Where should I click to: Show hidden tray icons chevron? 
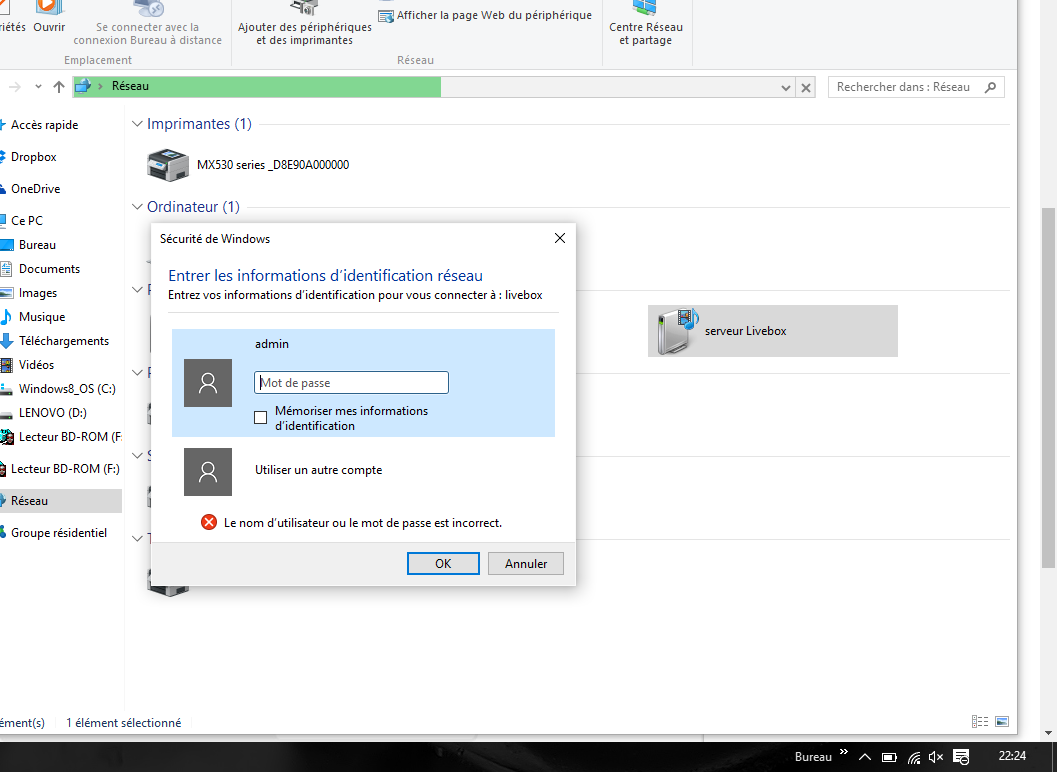[864, 757]
